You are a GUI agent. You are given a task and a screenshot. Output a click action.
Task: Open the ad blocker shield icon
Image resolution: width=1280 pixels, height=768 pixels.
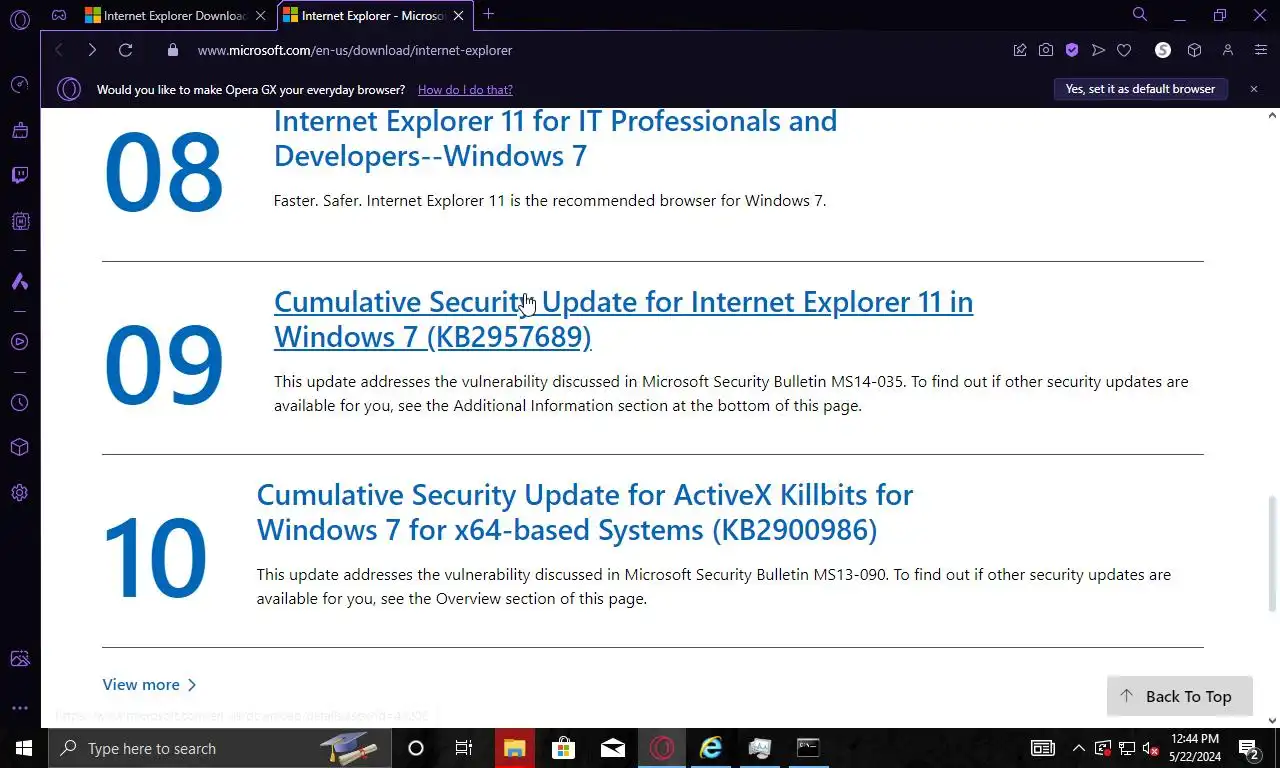[x=1072, y=50]
